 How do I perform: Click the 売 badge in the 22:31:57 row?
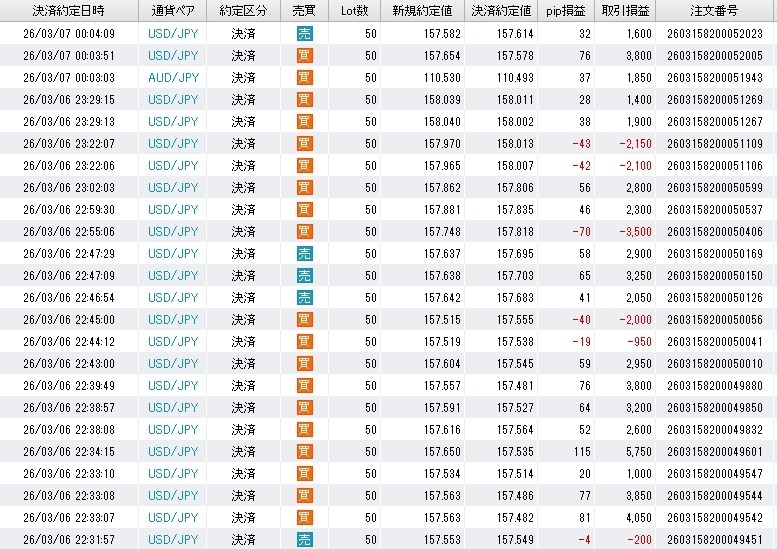[304, 539]
